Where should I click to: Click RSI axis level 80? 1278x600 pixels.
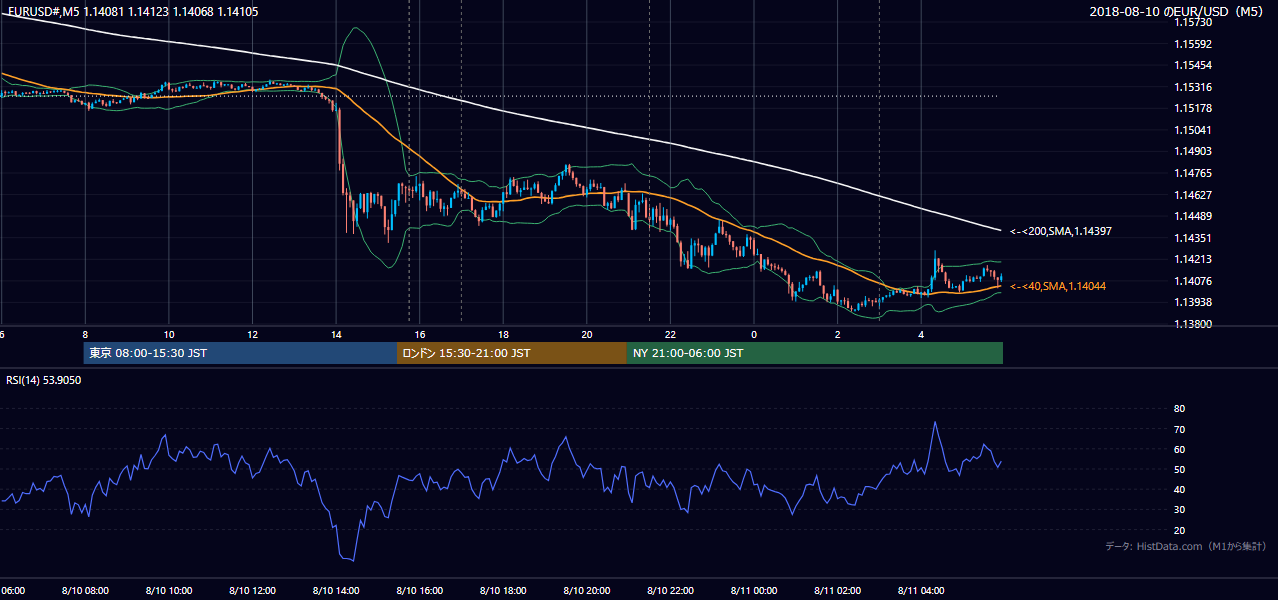tap(1179, 409)
